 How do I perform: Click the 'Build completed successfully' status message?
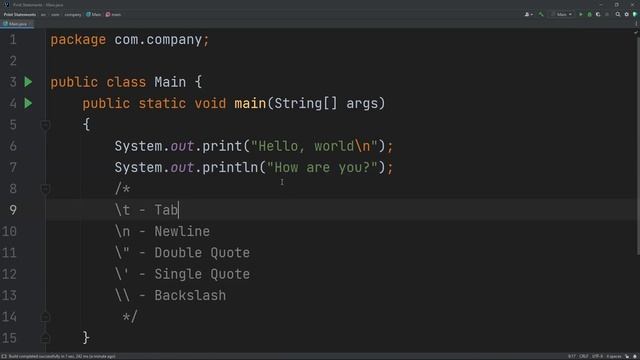(61, 356)
